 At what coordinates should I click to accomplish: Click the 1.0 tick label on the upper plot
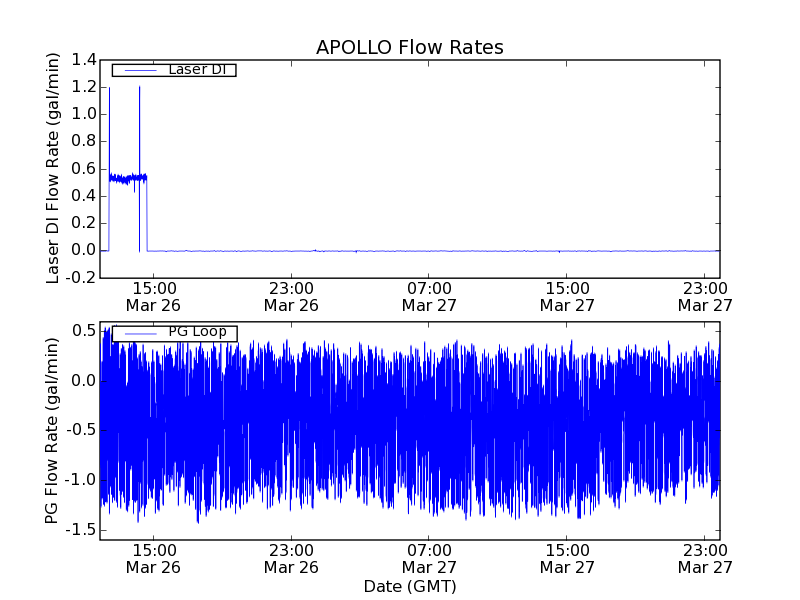coord(84,114)
